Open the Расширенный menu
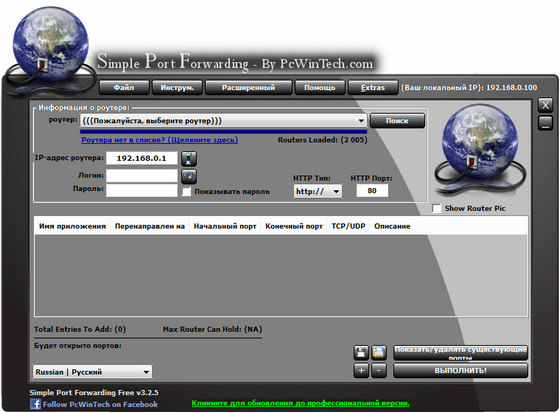The image size is (560, 413). (249, 88)
